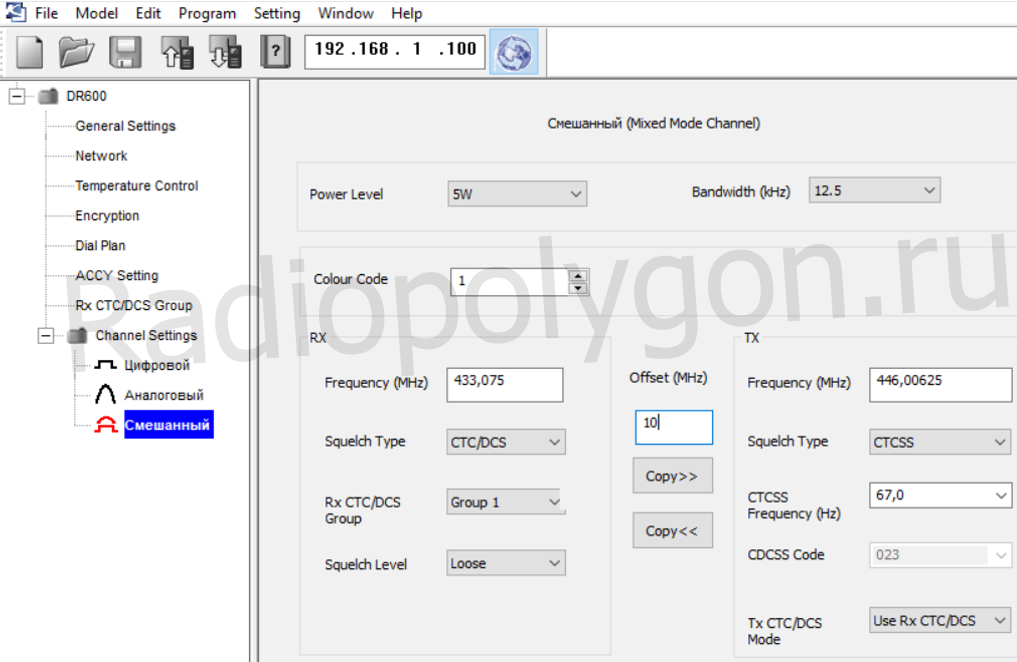
Task: Click the Write to device icon
Action: [225, 51]
